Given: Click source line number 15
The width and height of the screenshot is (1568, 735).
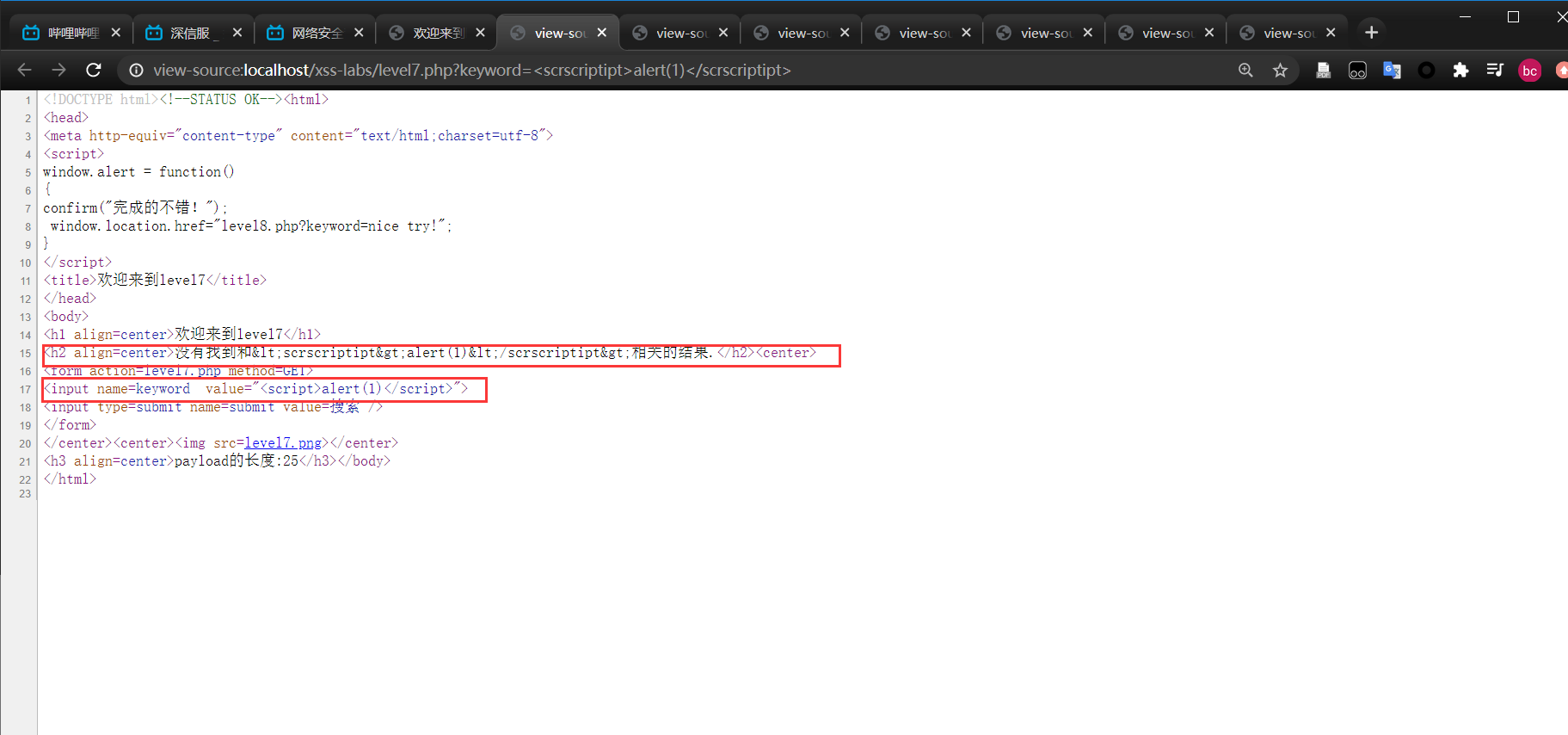Looking at the screenshot, I should coord(25,354).
